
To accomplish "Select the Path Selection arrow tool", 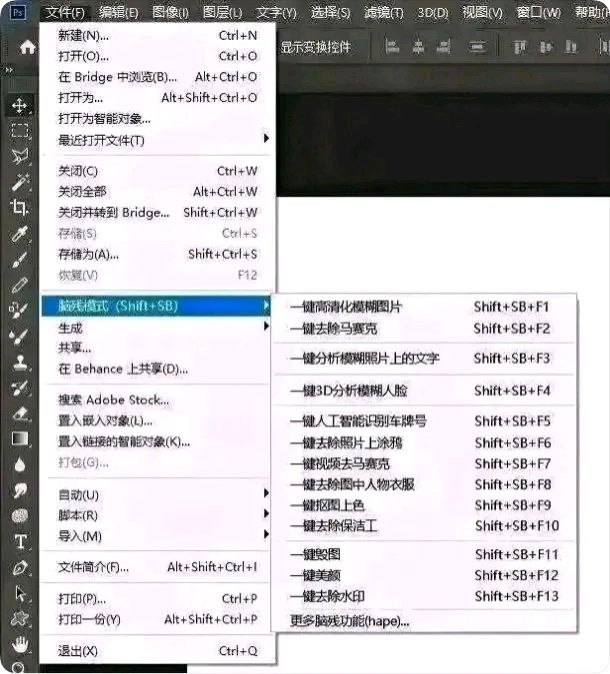I will click(x=20, y=594).
